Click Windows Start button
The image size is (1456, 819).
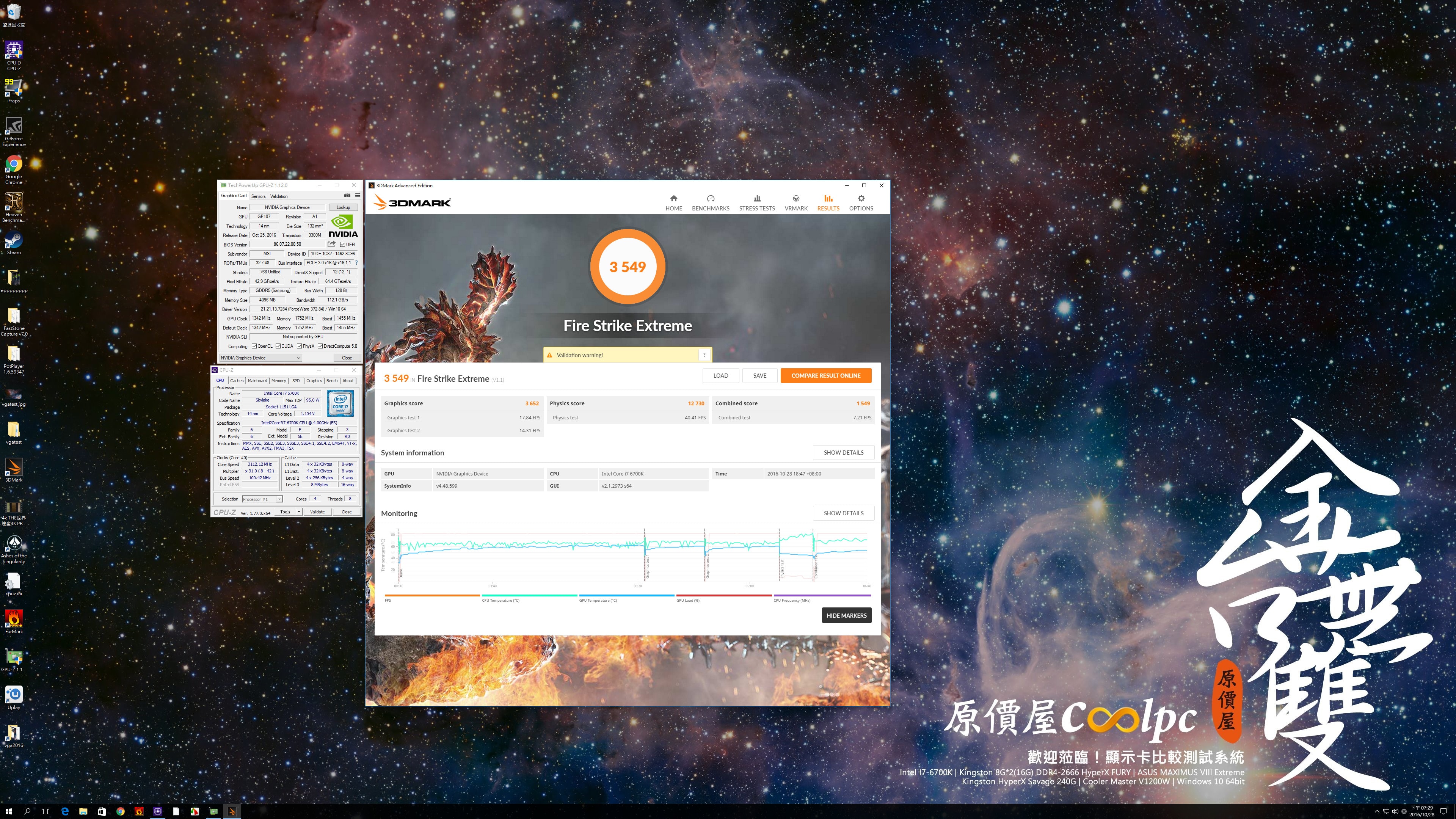[x=9, y=811]
